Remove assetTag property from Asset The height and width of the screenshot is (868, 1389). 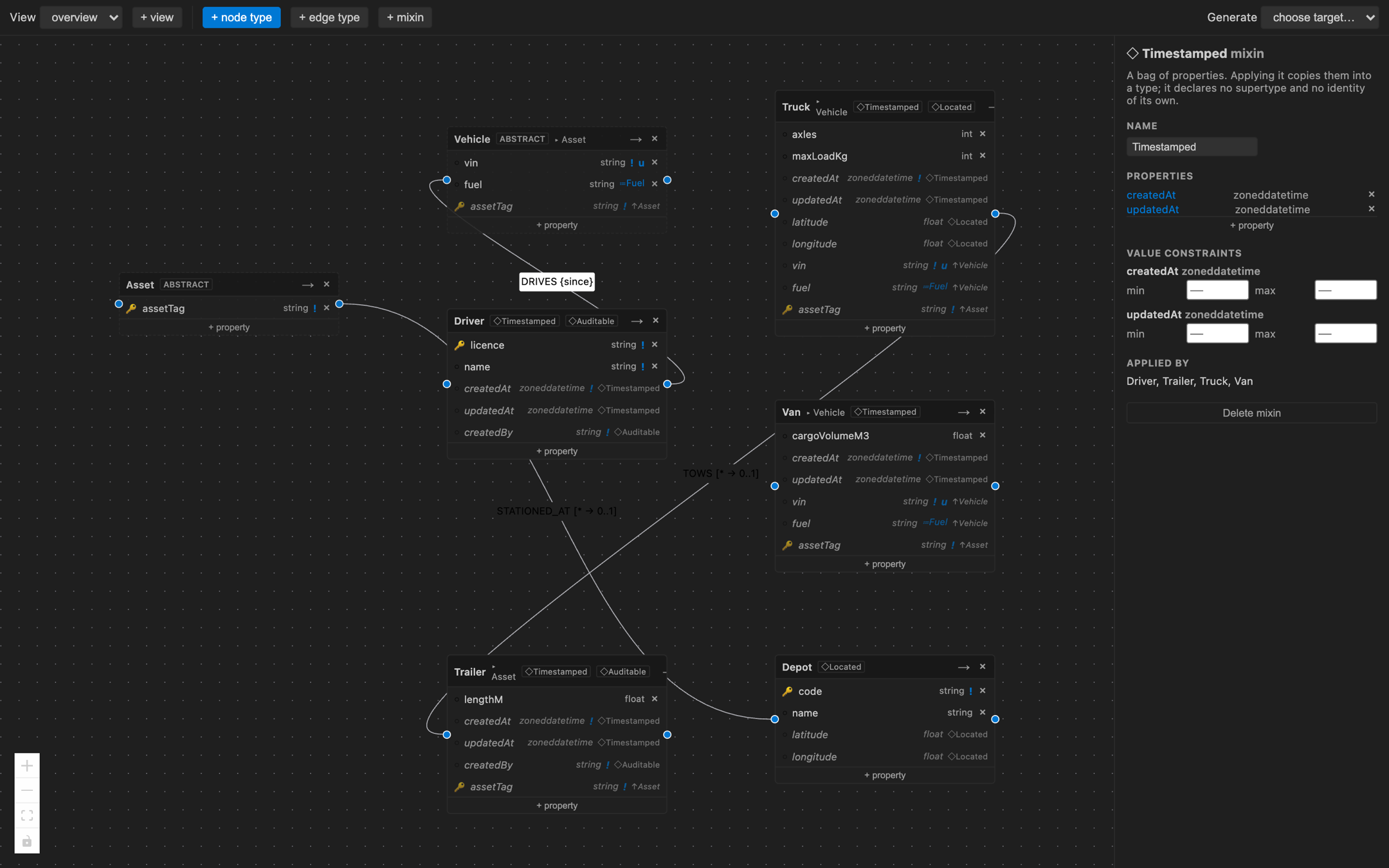click(327, 308)
